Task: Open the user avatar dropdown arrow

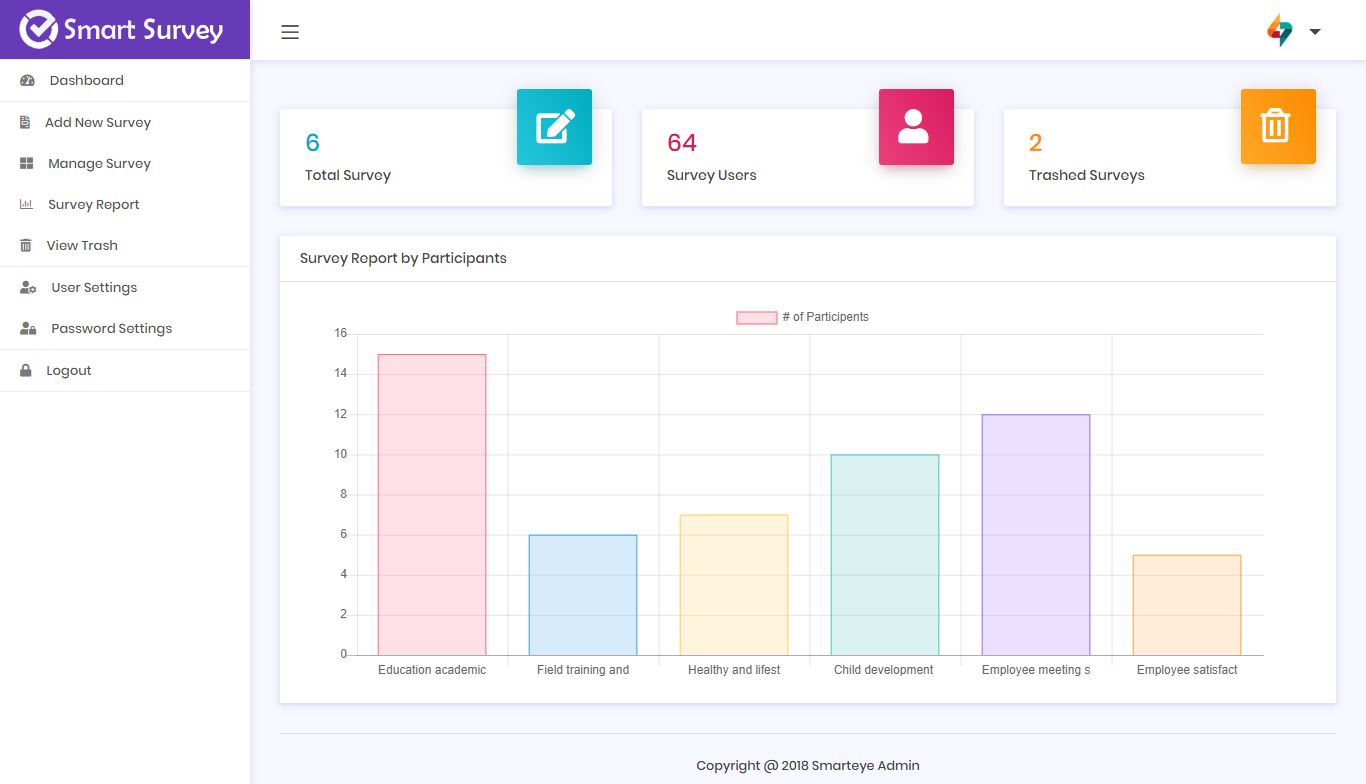Action: 1315,32
